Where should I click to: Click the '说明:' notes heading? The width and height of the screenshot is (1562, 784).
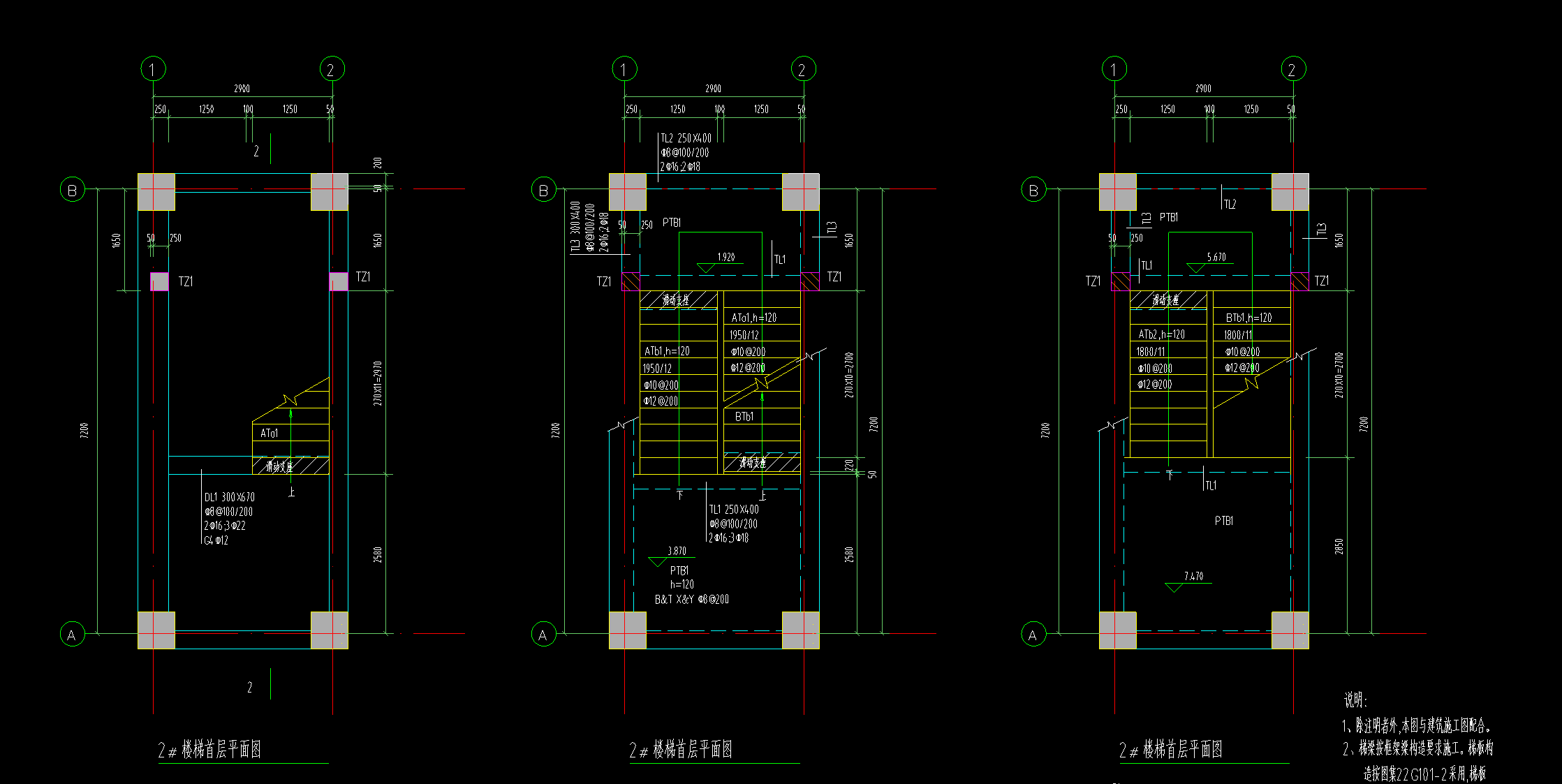coord(1355,701)
